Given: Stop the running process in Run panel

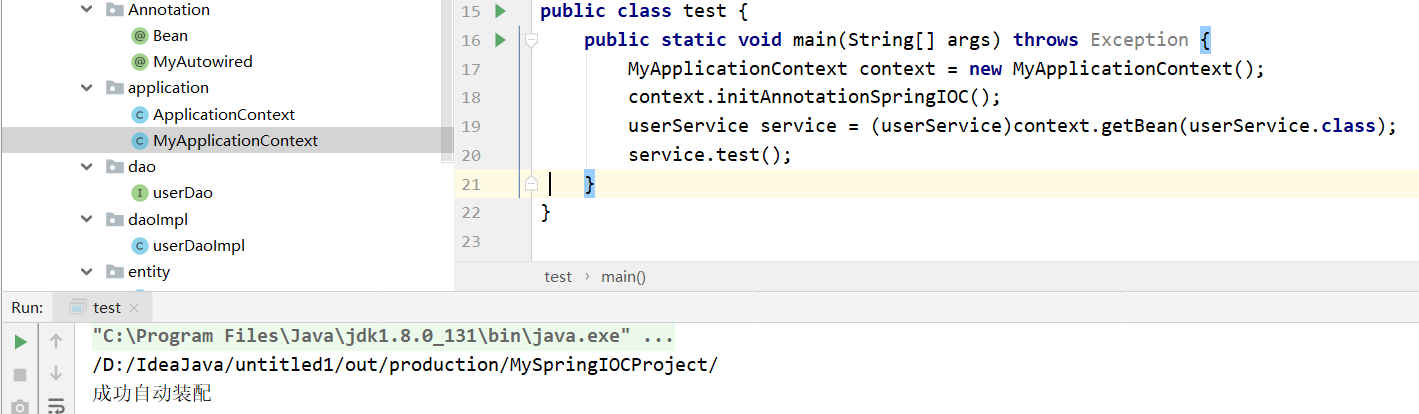Looking at the screenshot, I should [x=20, y=374].
